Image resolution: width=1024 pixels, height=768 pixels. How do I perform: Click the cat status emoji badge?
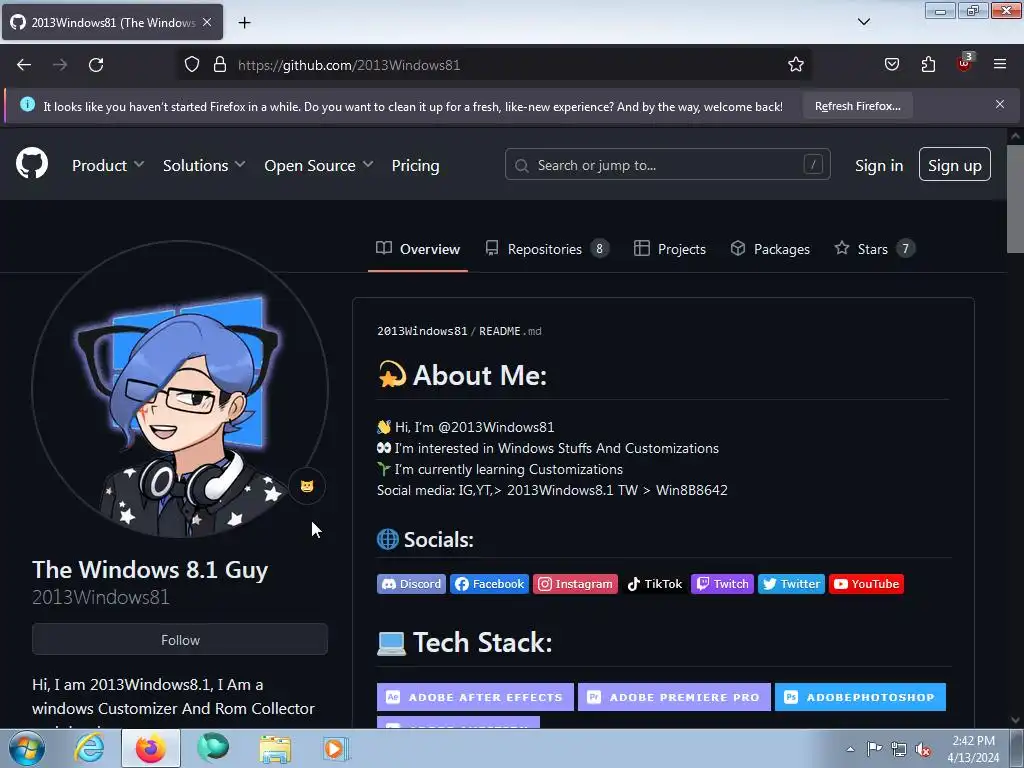point(307,487)
